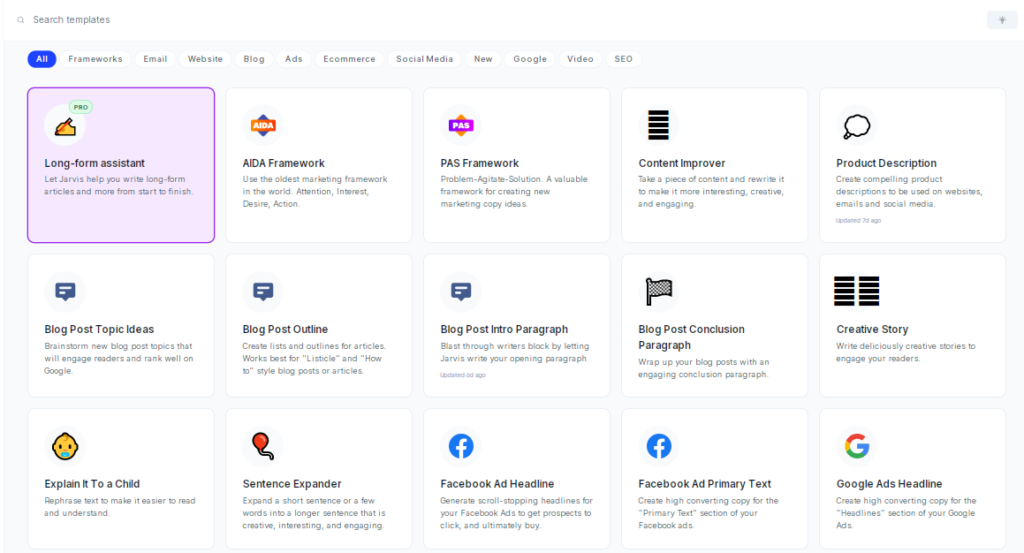Open the Blog Post Outline template
The image size is (1024, 553).
tap(285, 329)
